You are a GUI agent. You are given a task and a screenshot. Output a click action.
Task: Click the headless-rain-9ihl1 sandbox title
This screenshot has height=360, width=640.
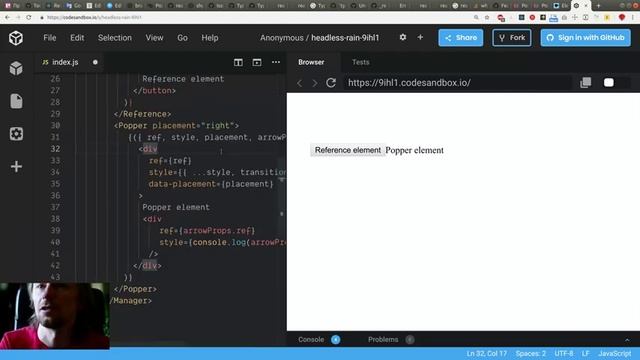pyautogui.click(x=345, y=38)
